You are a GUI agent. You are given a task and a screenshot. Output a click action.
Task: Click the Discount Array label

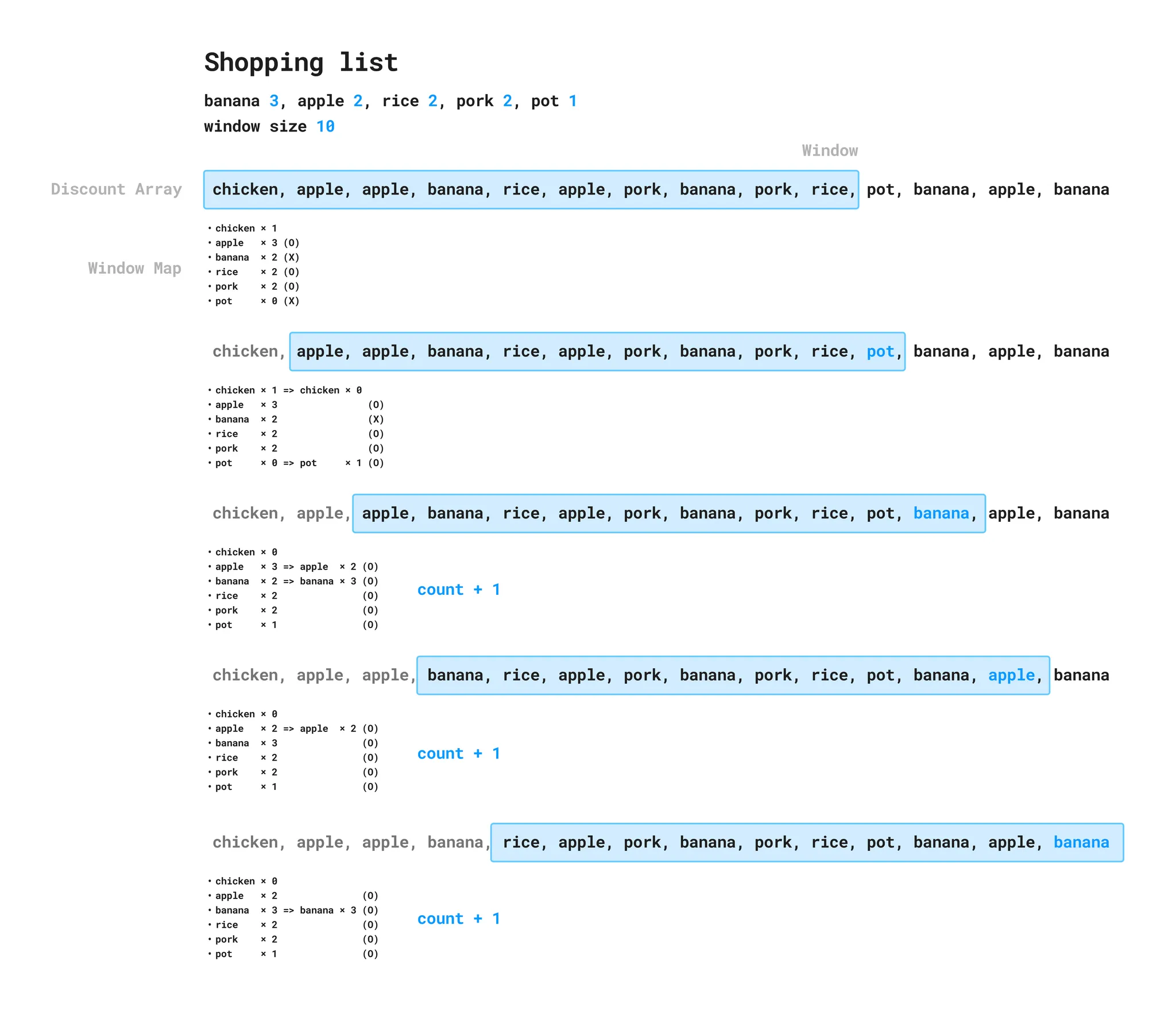tap(116, 189)
